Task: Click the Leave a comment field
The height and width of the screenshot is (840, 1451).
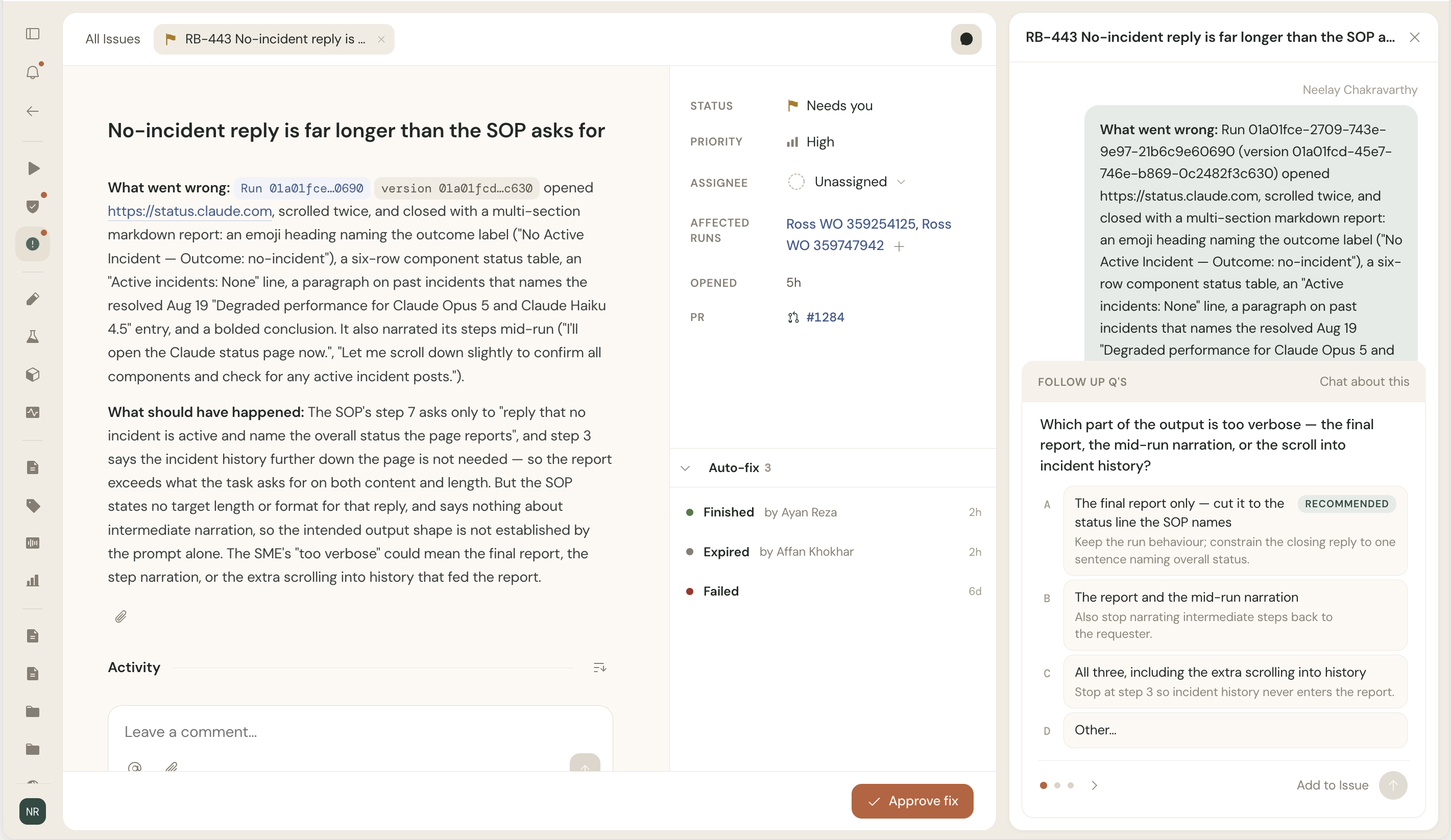Action: click(x=360, y=732)
